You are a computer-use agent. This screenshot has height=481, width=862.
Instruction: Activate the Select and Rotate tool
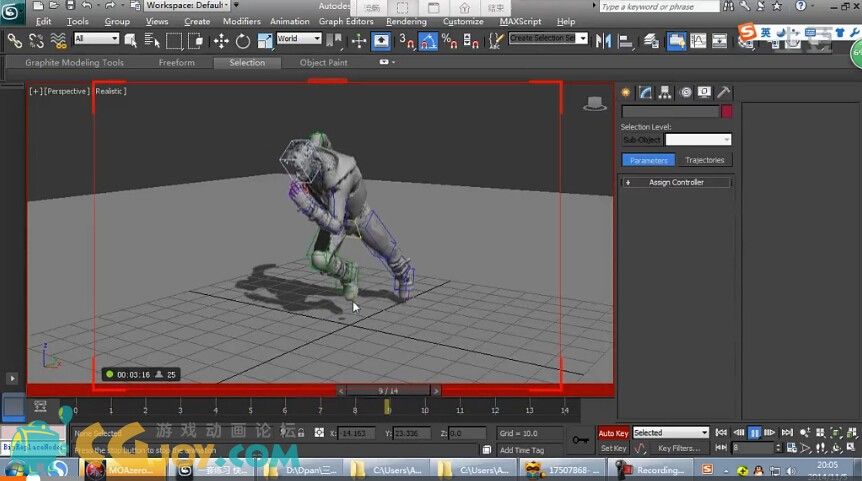click(242, 41)
